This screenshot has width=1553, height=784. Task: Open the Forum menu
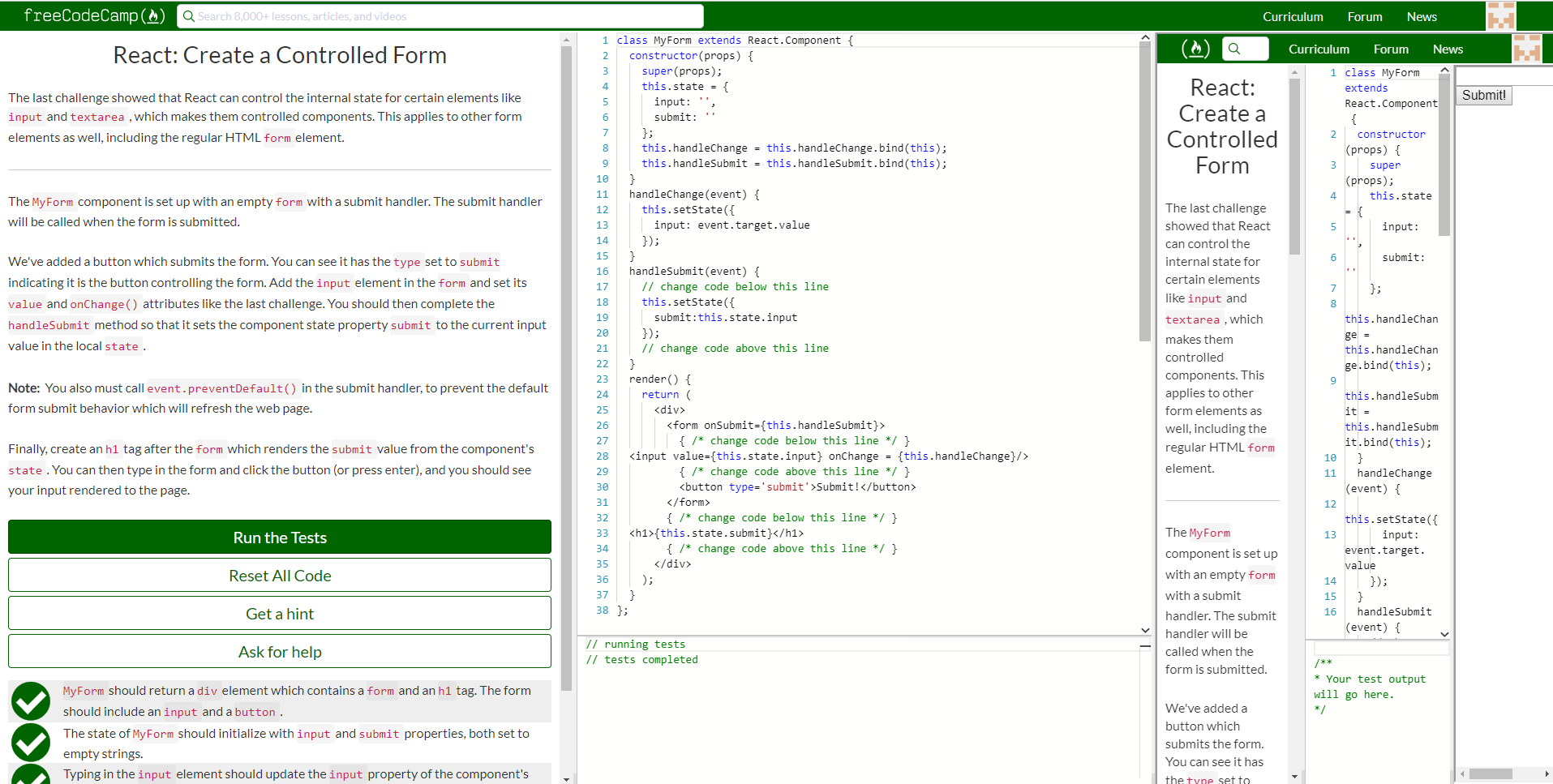click(1364, 15)
